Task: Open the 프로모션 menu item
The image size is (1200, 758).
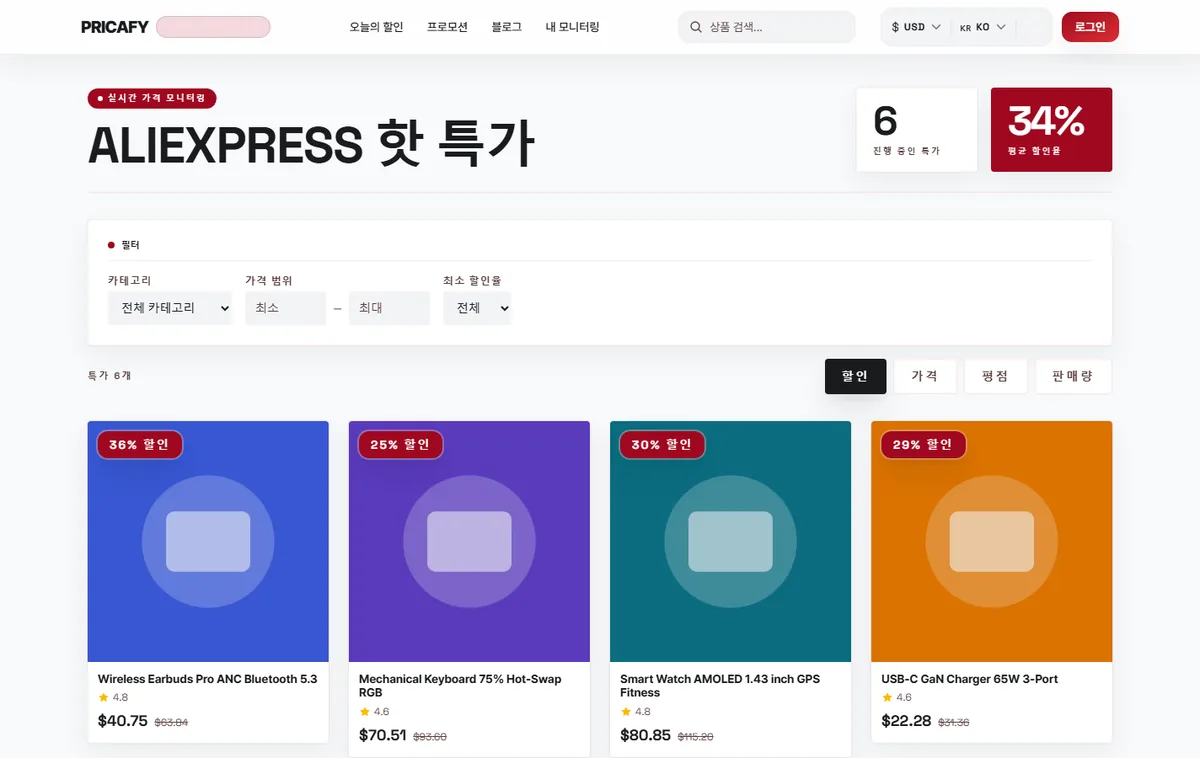Action: 447,27
